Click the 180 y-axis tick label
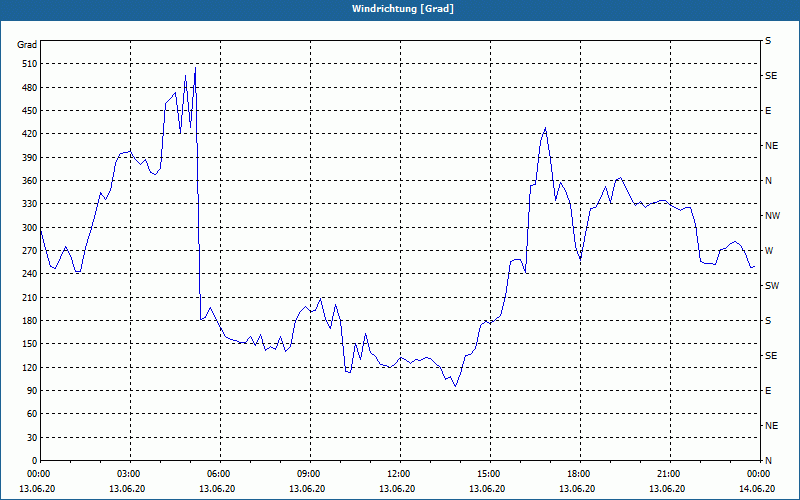Screen dimensions: 800x500 (30, 320)
